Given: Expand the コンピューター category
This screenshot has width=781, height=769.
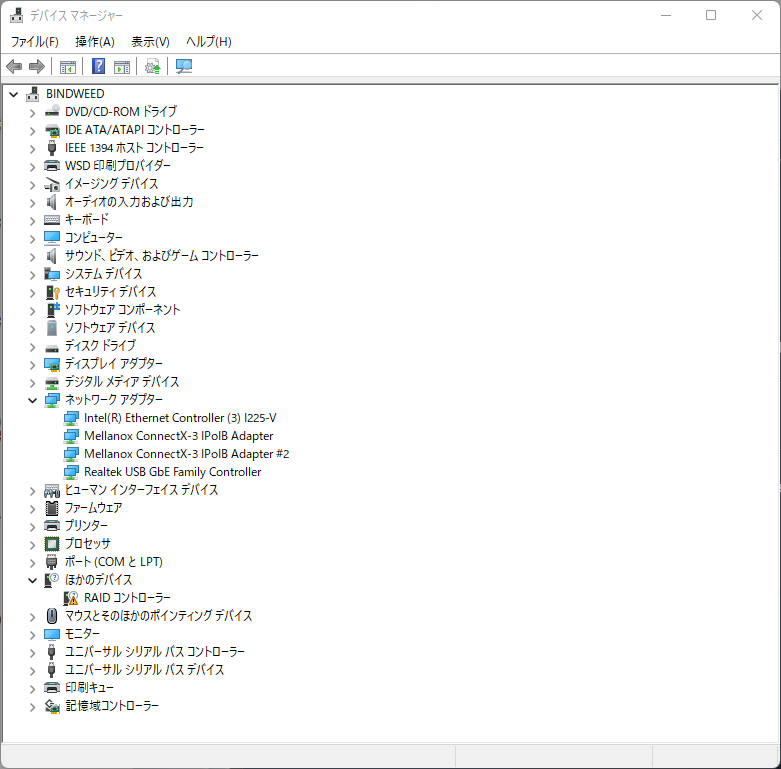Looking at the screenshot, I should pos(33,239).
